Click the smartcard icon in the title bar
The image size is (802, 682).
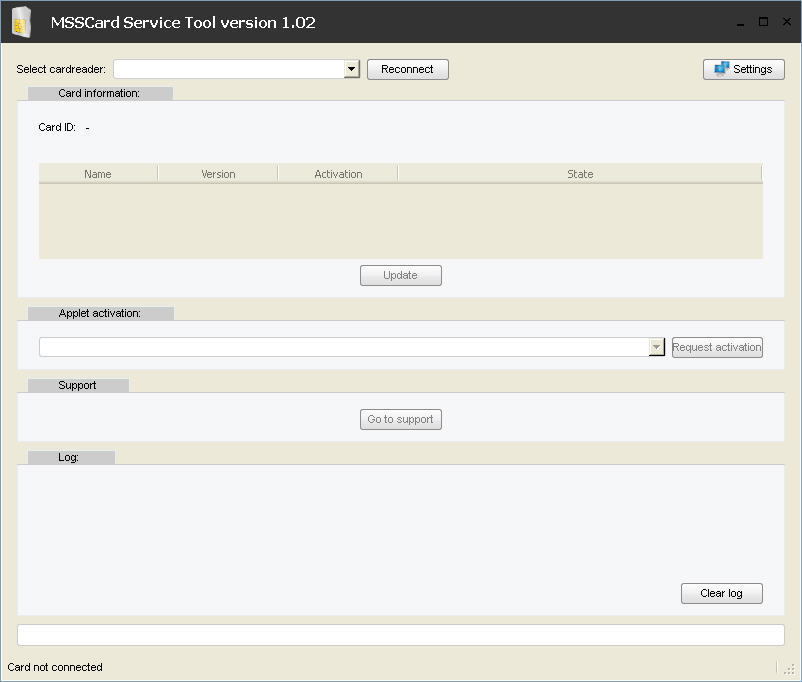[22, 21]
